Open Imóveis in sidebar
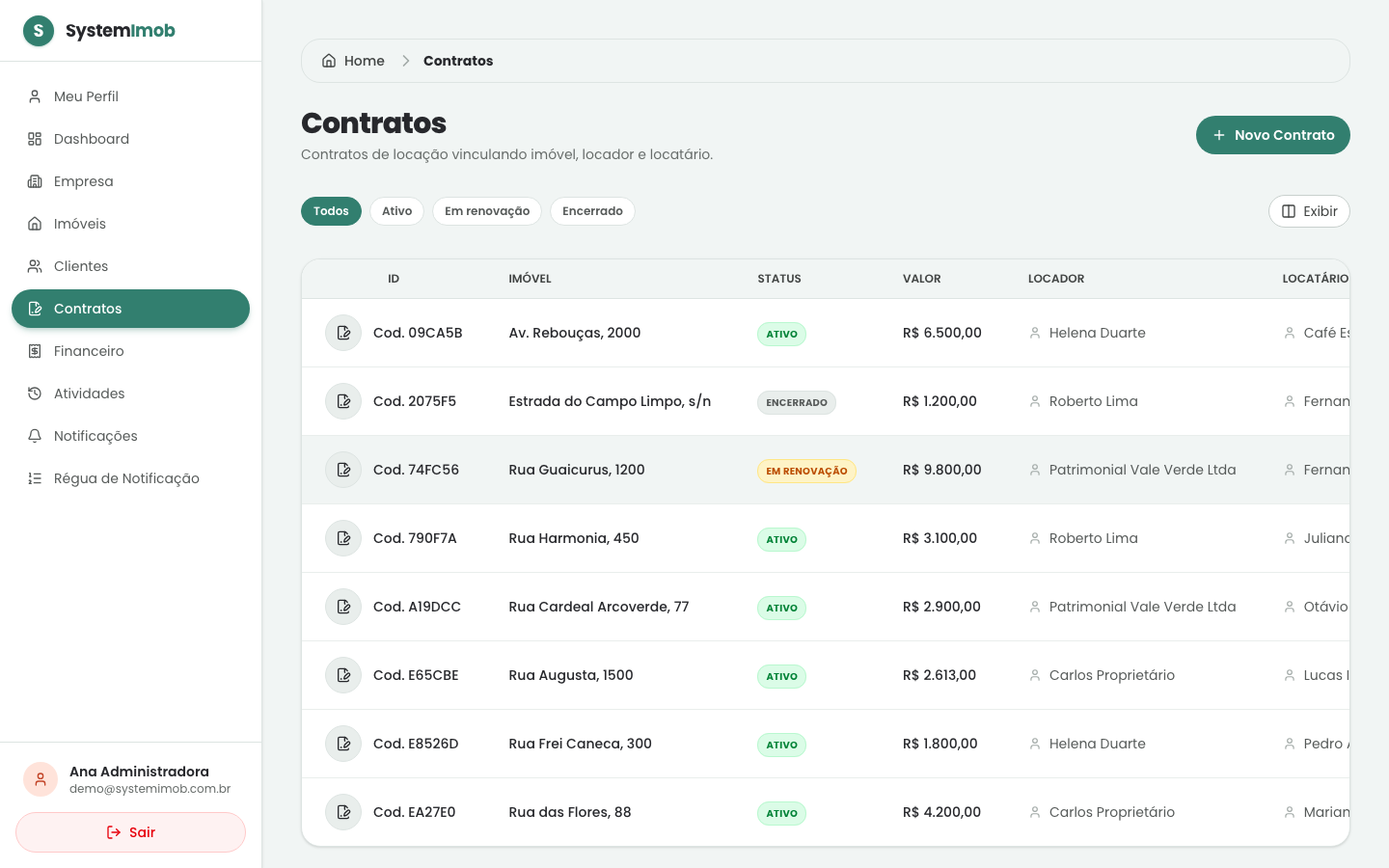The image size is (1389, 868). click(x=130, y=224)
